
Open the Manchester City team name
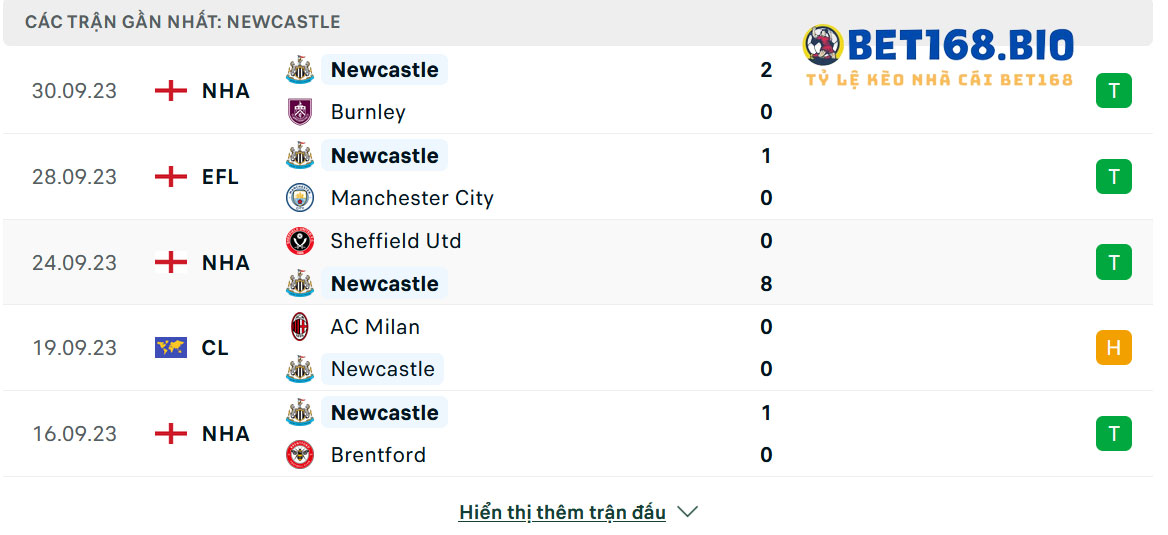click(x=412, y=198)
